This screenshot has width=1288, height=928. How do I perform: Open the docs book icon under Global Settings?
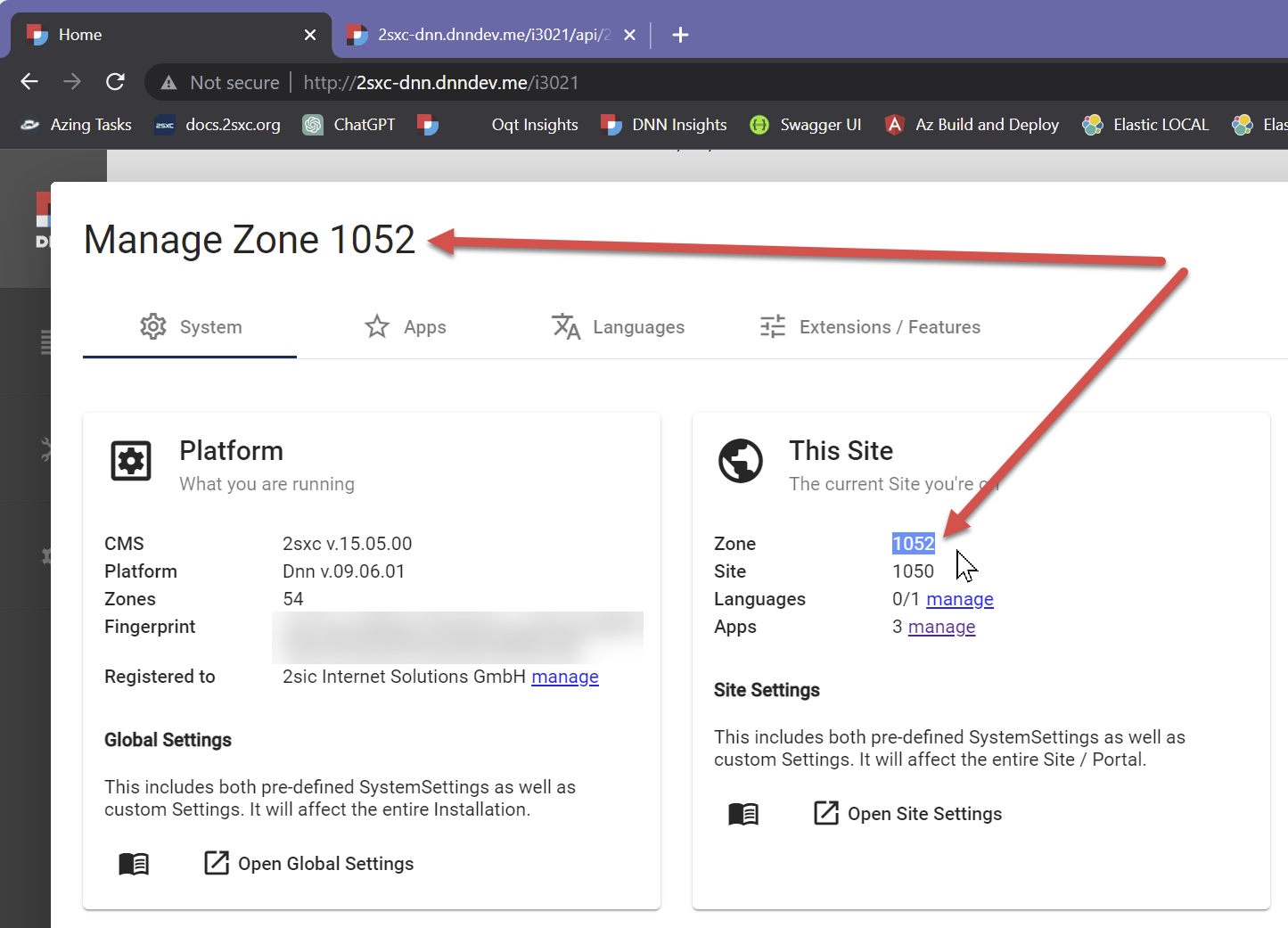[133, 863]
